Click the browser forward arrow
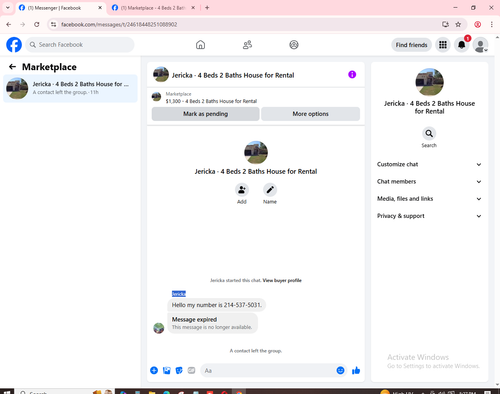 point(23,24)
